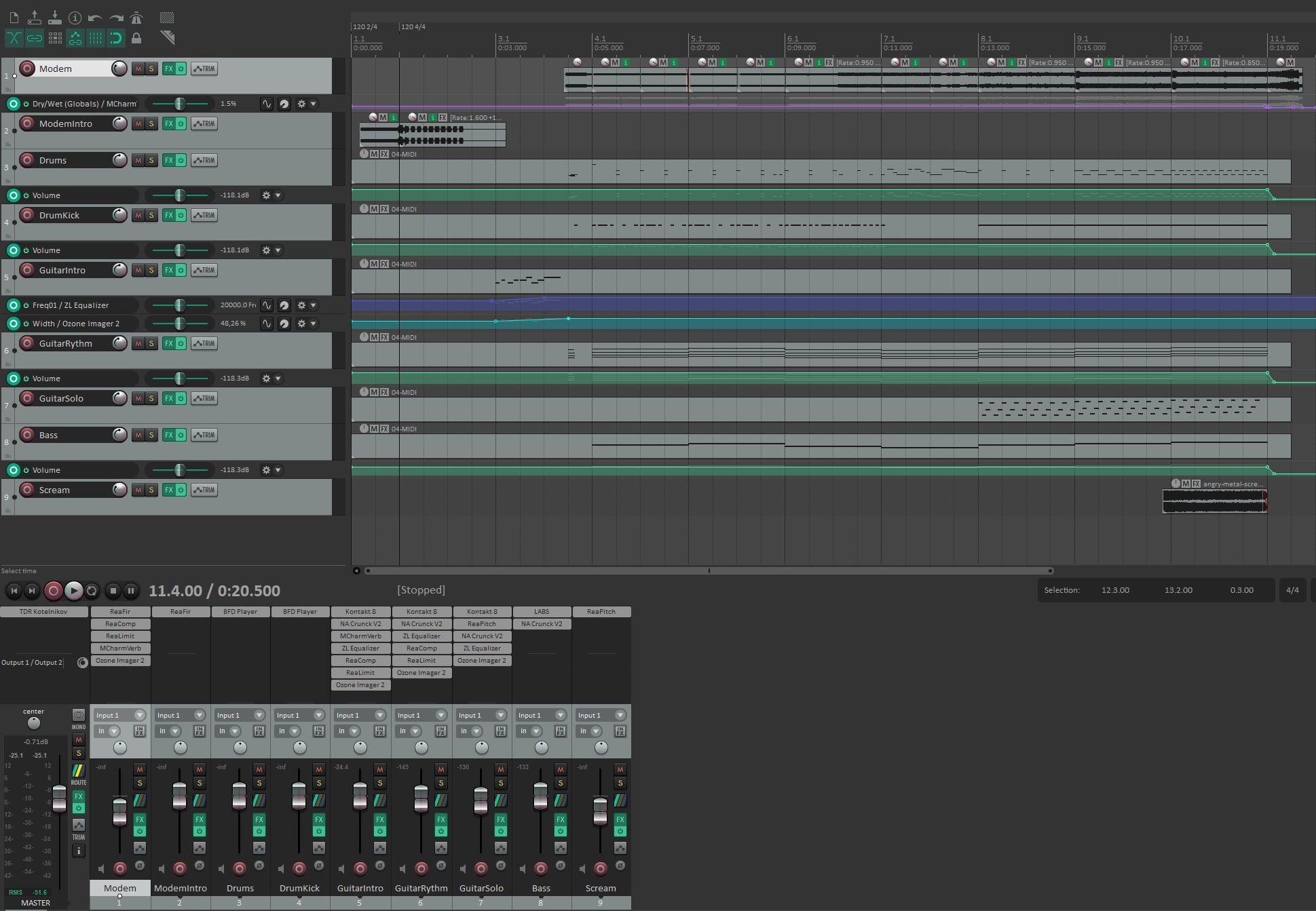Toggle the lock icon in toolbar
This screenshot has width=1316, height=911.
[136, 38]
